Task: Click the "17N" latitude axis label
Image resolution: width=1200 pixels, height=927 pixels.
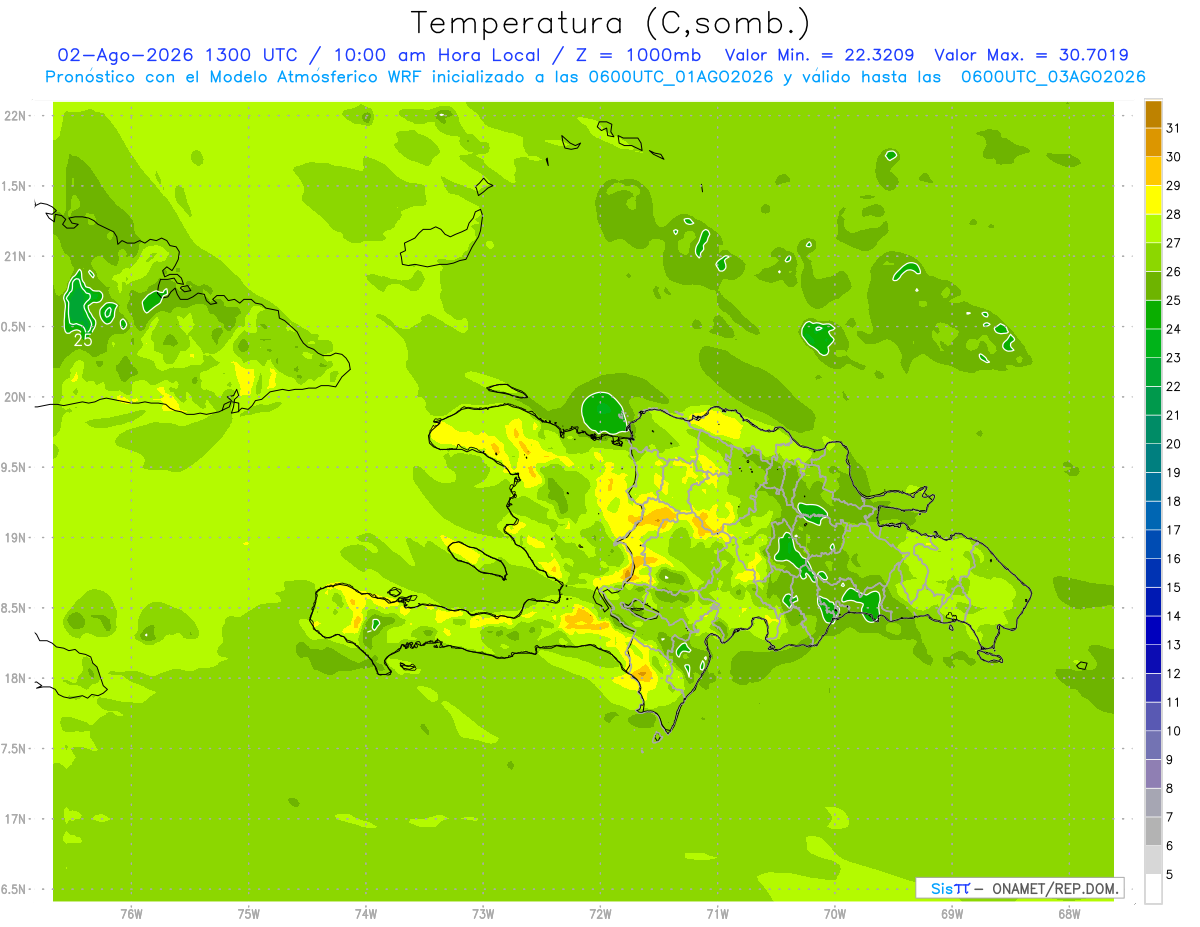Action: pos(16,819)
